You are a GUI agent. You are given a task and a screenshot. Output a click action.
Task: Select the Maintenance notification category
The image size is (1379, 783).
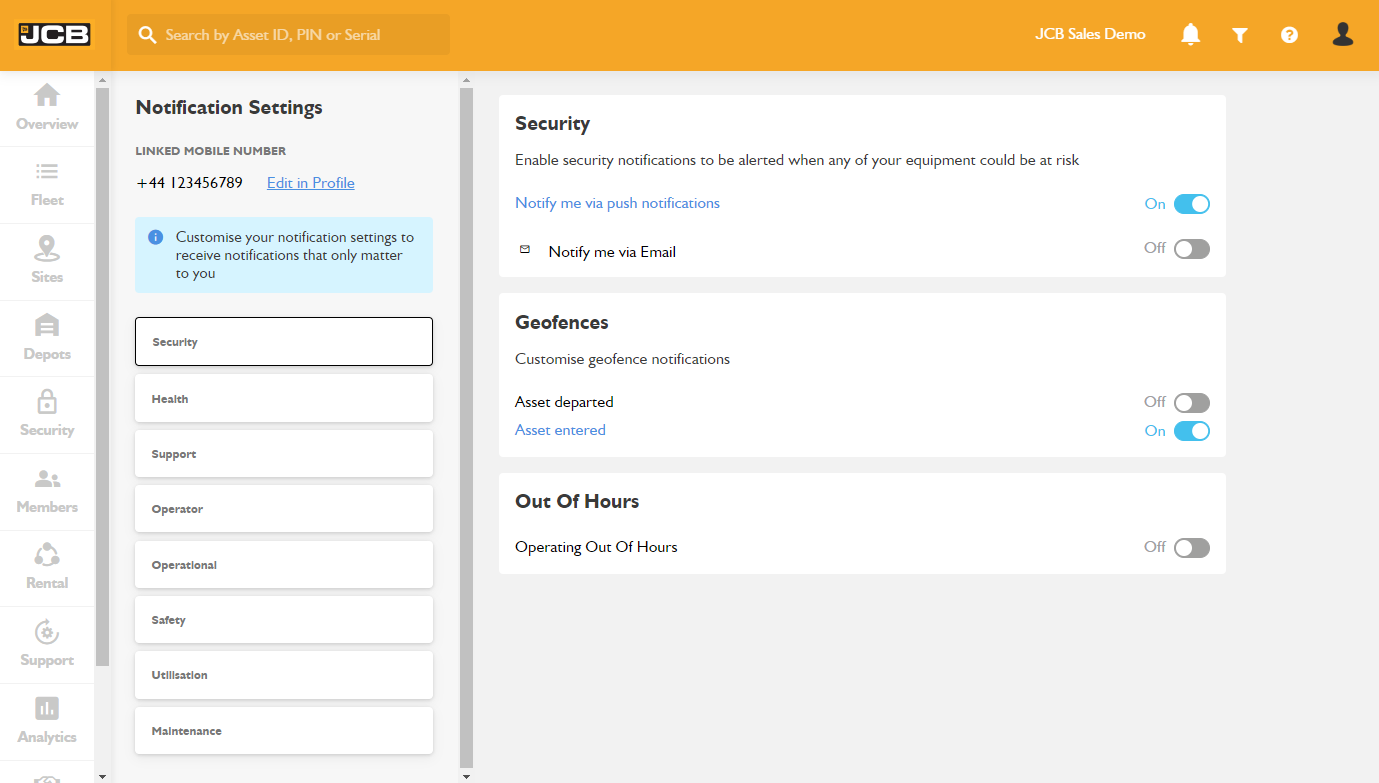click(x=284, y=731)
